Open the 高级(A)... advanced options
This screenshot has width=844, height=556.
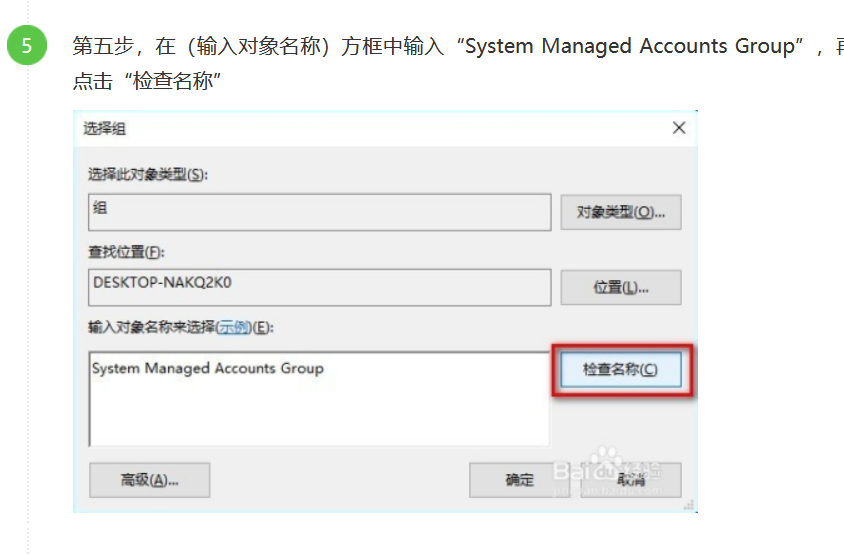[x=150, y=480]
